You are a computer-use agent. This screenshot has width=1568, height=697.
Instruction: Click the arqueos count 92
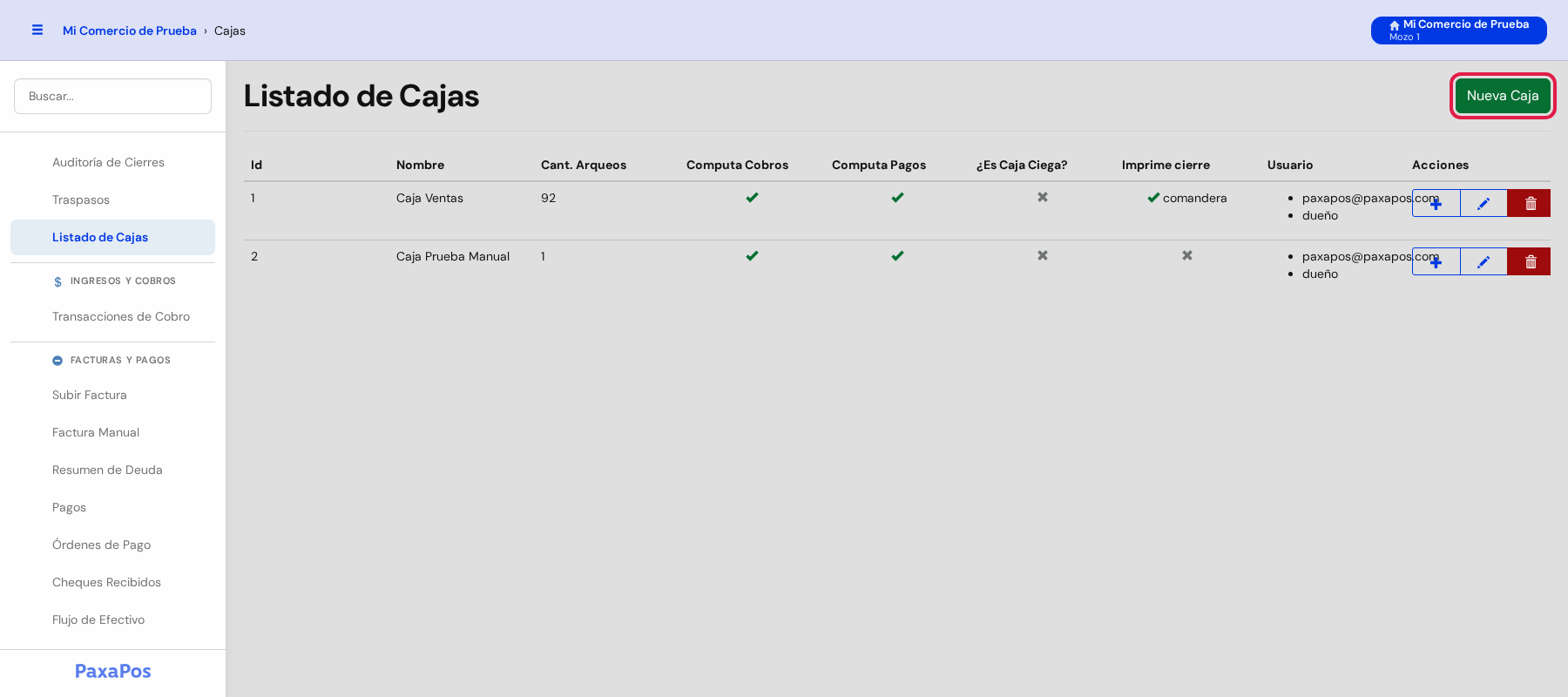tap(548, 198)
